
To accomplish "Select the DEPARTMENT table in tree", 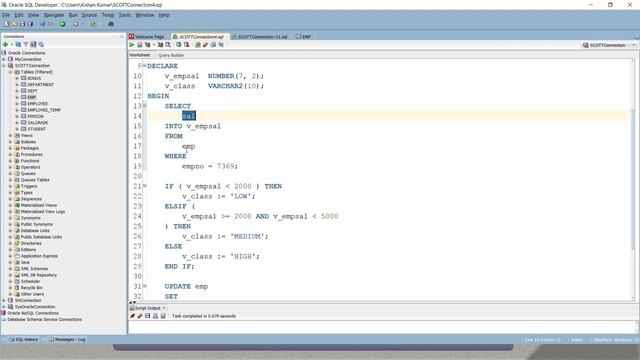I will pyautogui.click(x=40, y=84).
